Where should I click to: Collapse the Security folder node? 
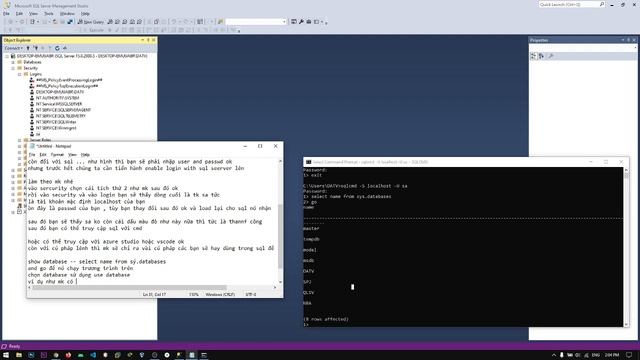[x=13, y=68]
